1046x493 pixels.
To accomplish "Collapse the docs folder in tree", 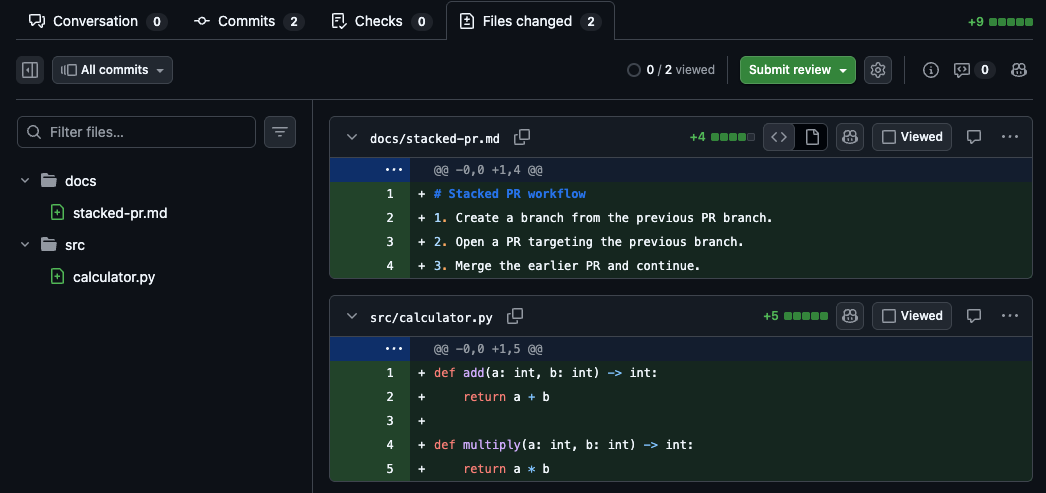I will tap(25, 181).
